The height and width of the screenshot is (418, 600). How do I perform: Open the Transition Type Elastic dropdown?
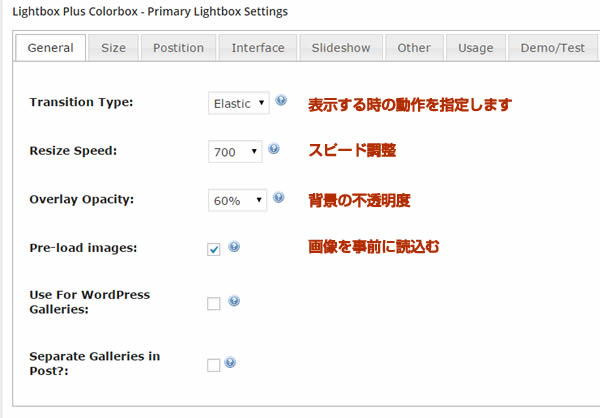239,103
